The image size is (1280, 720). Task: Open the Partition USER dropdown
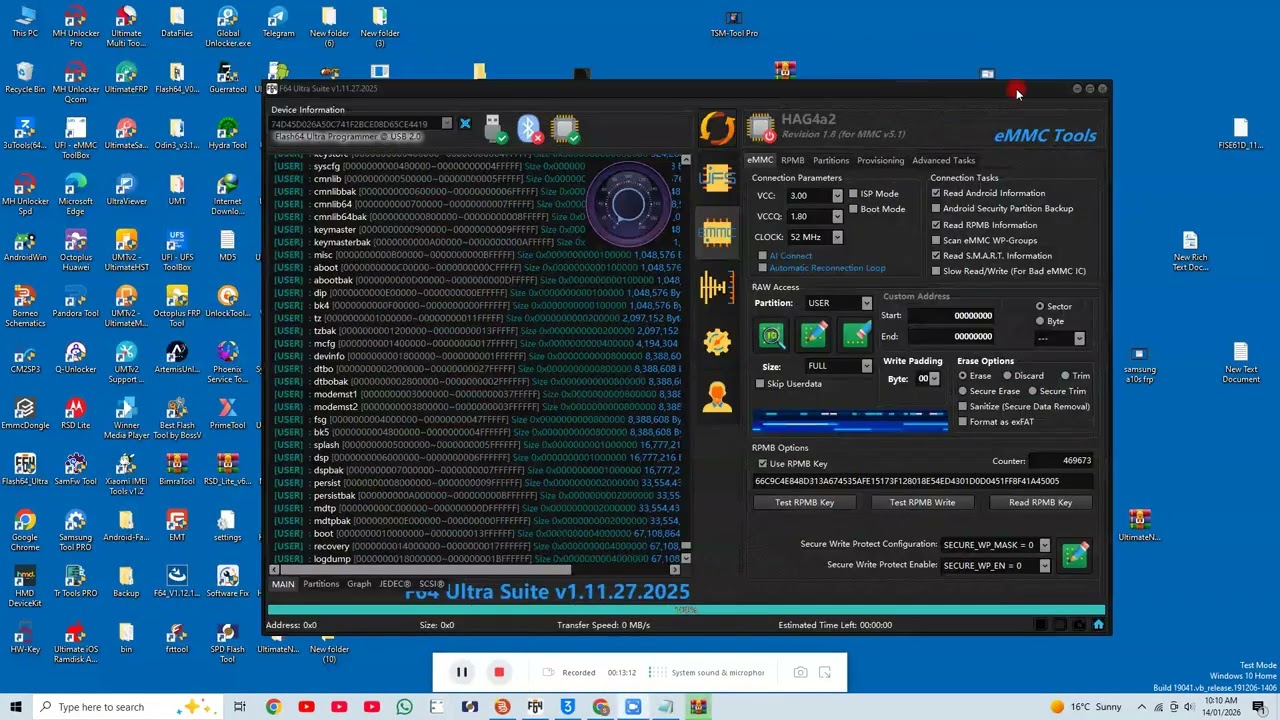866,303
